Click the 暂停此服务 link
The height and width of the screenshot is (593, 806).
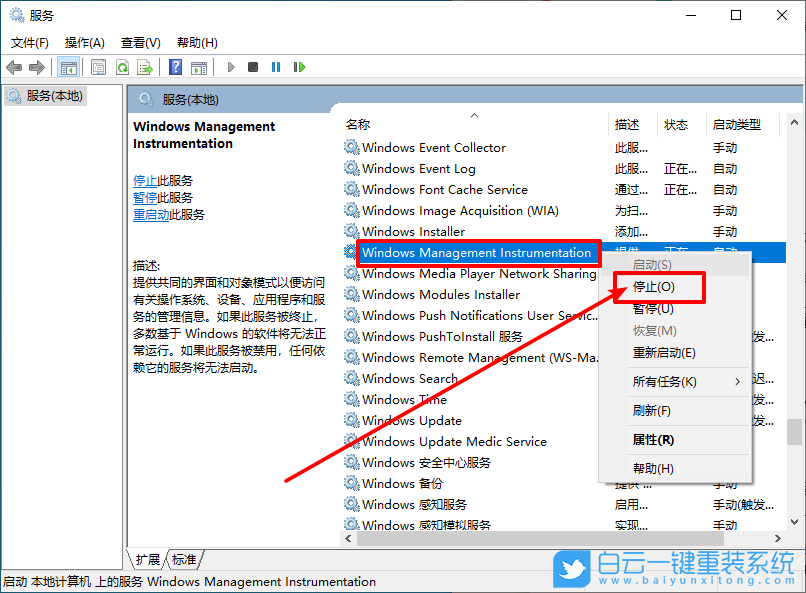pos(148,197)
